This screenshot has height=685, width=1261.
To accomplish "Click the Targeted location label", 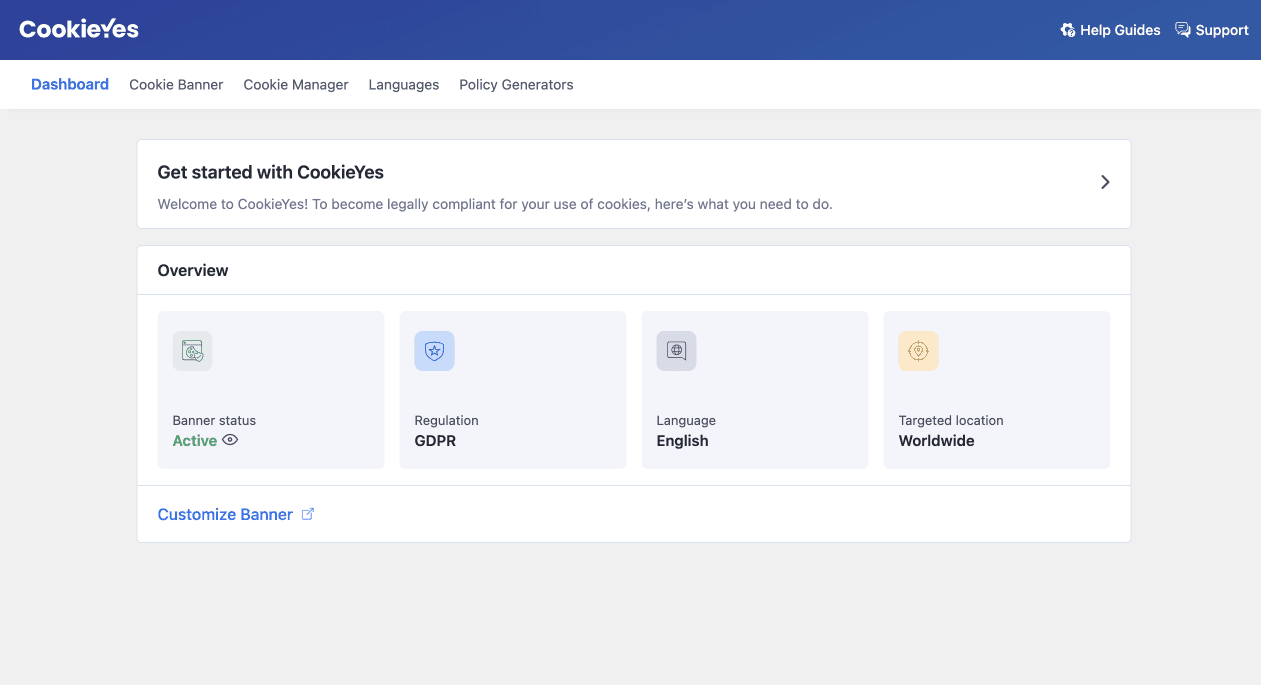I will coord(951,421).
